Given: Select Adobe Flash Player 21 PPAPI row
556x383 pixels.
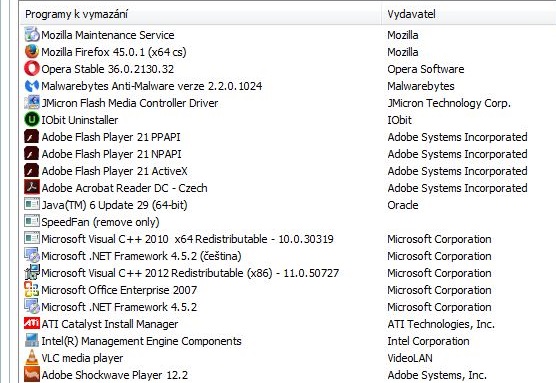Looking at the screenshot, I should [288, 137].
